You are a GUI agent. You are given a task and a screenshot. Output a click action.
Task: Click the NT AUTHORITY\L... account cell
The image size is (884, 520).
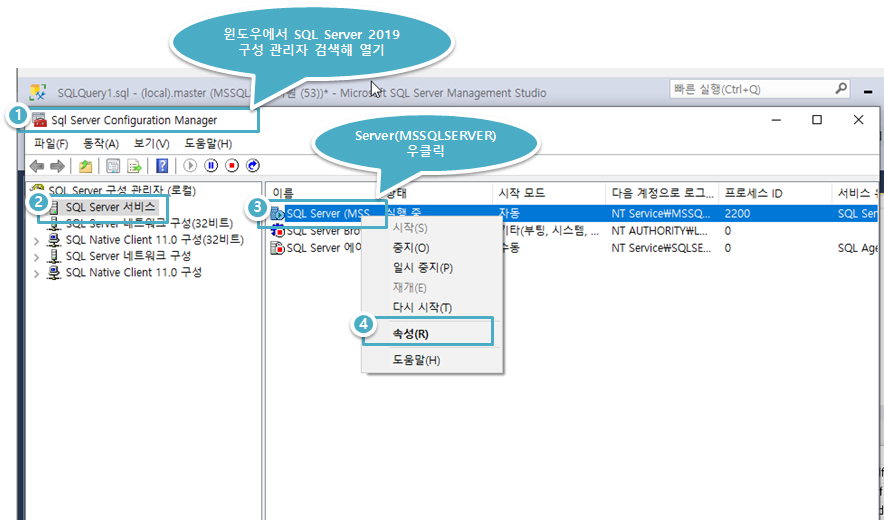(660, 231)
